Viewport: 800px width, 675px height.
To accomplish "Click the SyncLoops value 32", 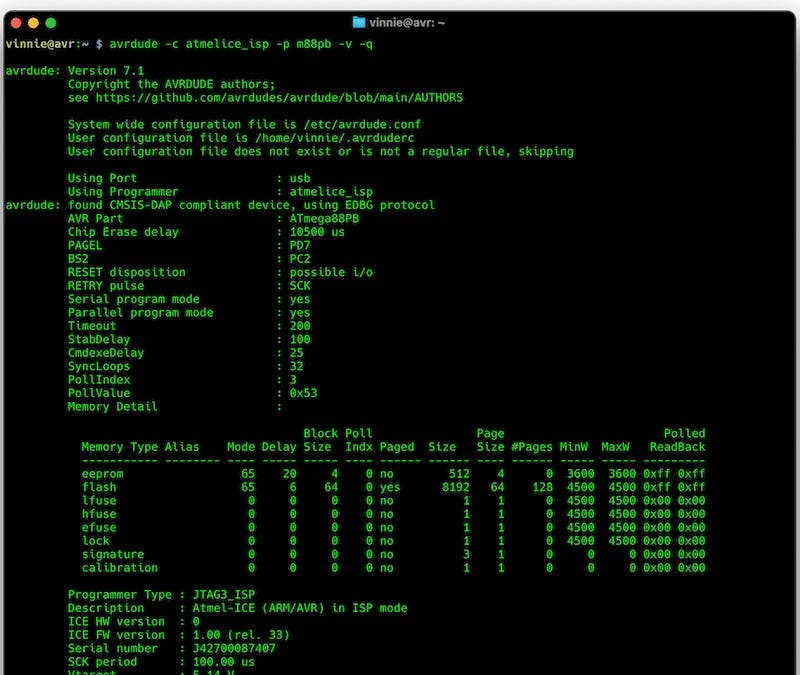I will pyautogui.click(x=296, y=366).
